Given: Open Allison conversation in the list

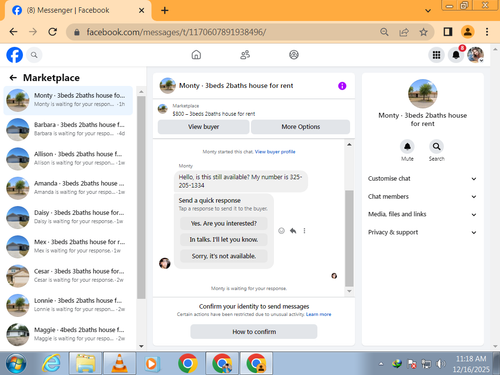Looking at the screenshot, I should click(68, 159).
